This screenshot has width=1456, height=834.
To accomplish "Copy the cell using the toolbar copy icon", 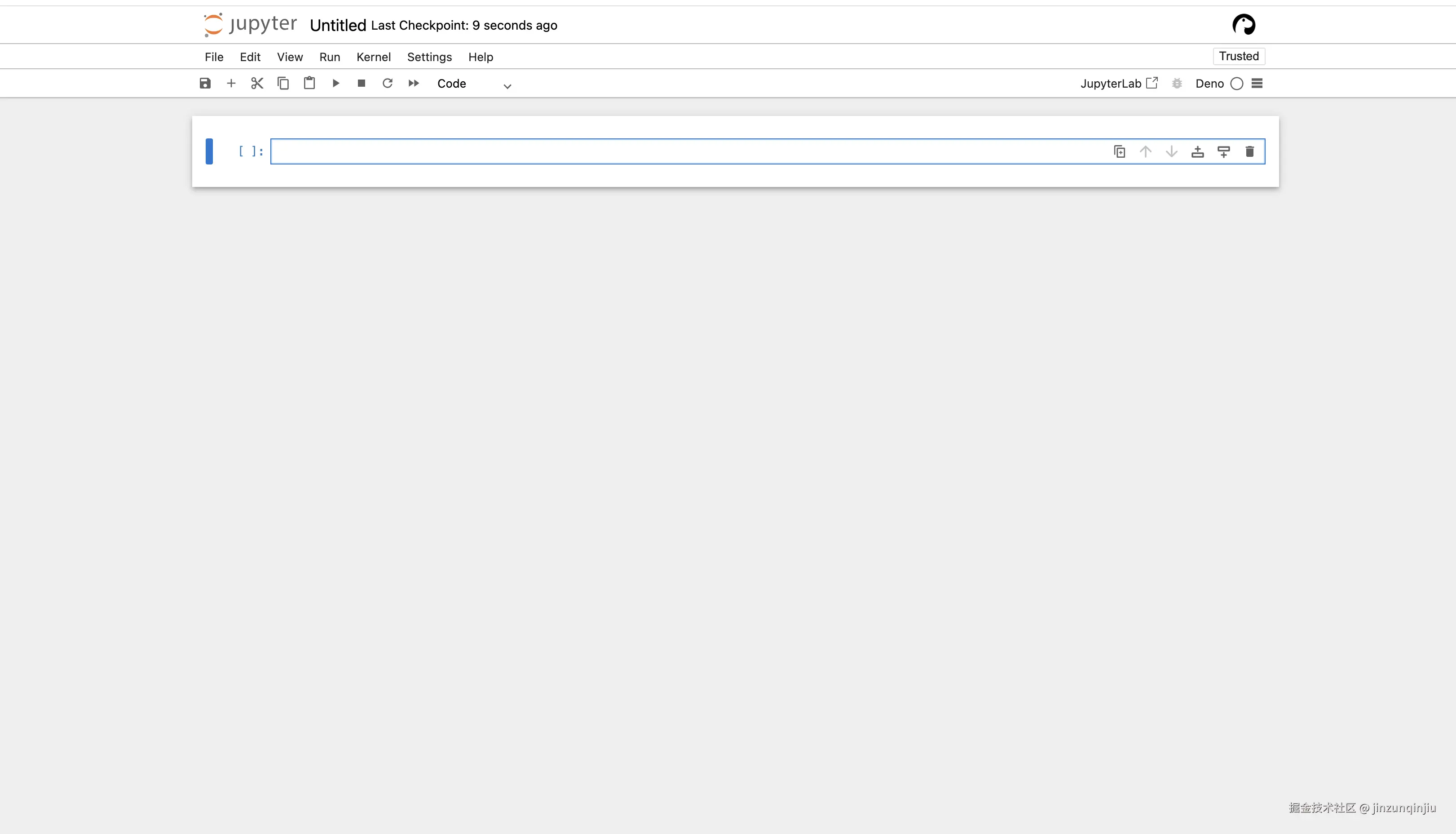I will coord(283,84).
